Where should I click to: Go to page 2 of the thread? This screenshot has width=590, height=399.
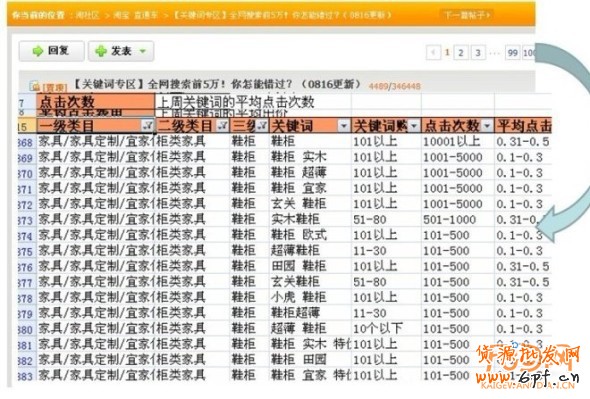461,52
